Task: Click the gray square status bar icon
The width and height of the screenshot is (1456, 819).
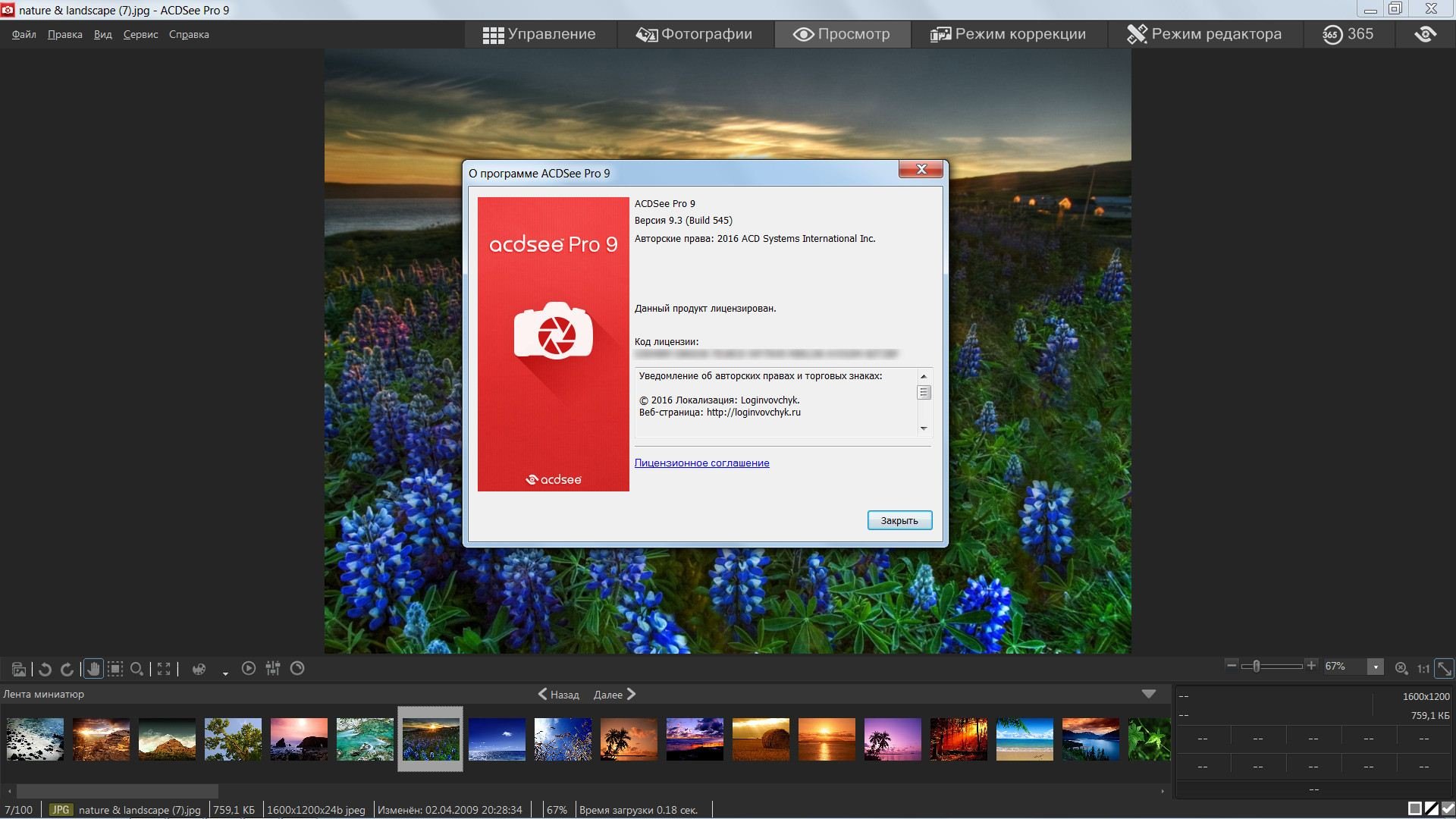Action: tap(1415, 809)
